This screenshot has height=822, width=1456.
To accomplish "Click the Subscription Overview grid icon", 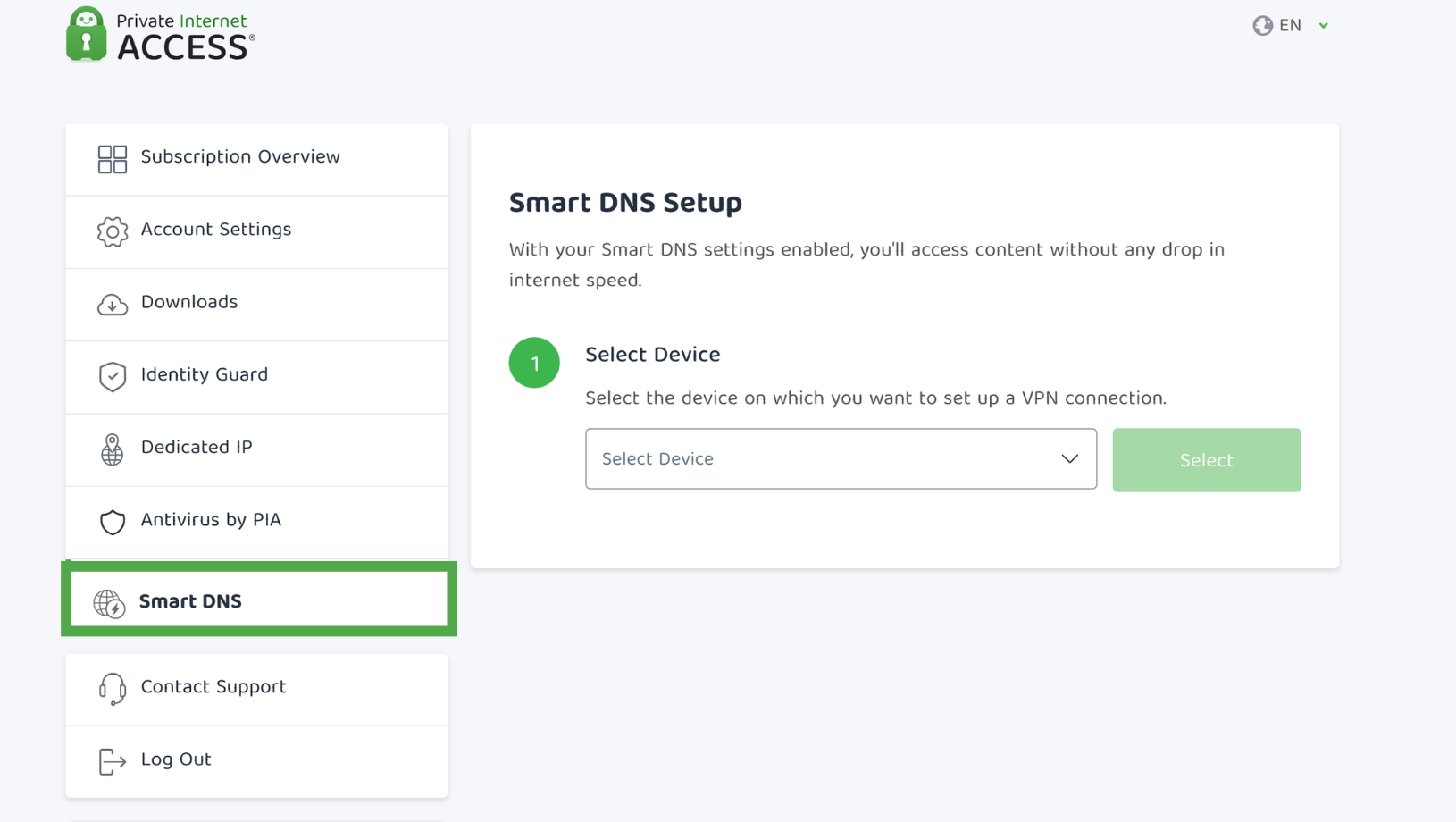I will point(113,159).
